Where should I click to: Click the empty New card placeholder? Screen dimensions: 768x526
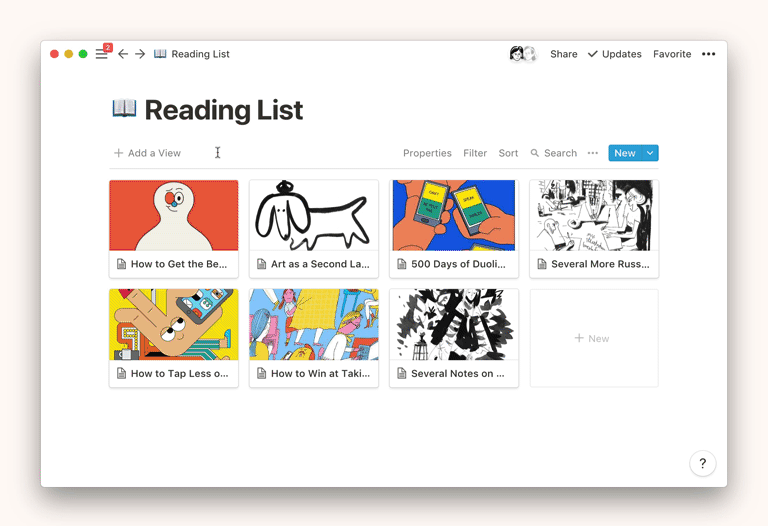coord(593,338)
